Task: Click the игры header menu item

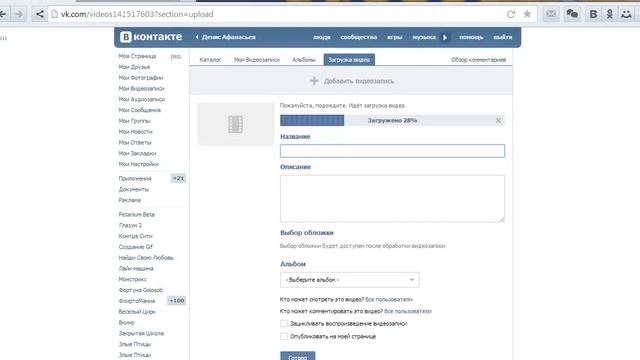Action: click(x=395, y=37)
